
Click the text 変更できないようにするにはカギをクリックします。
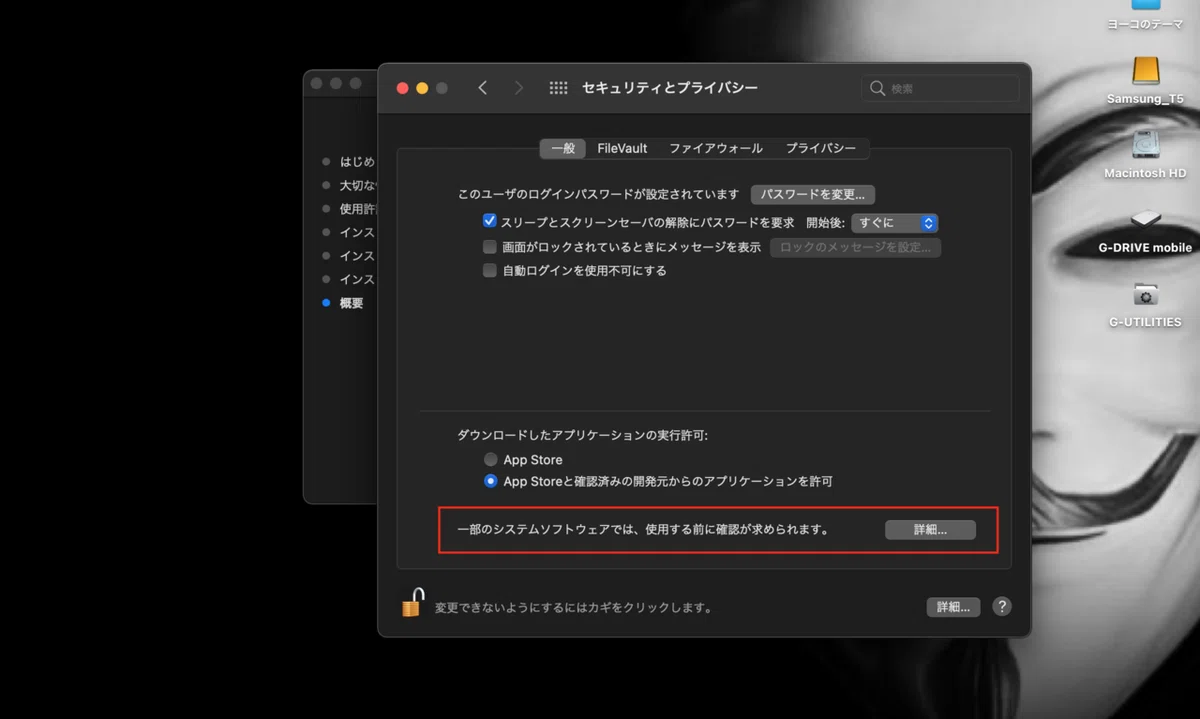573,607
